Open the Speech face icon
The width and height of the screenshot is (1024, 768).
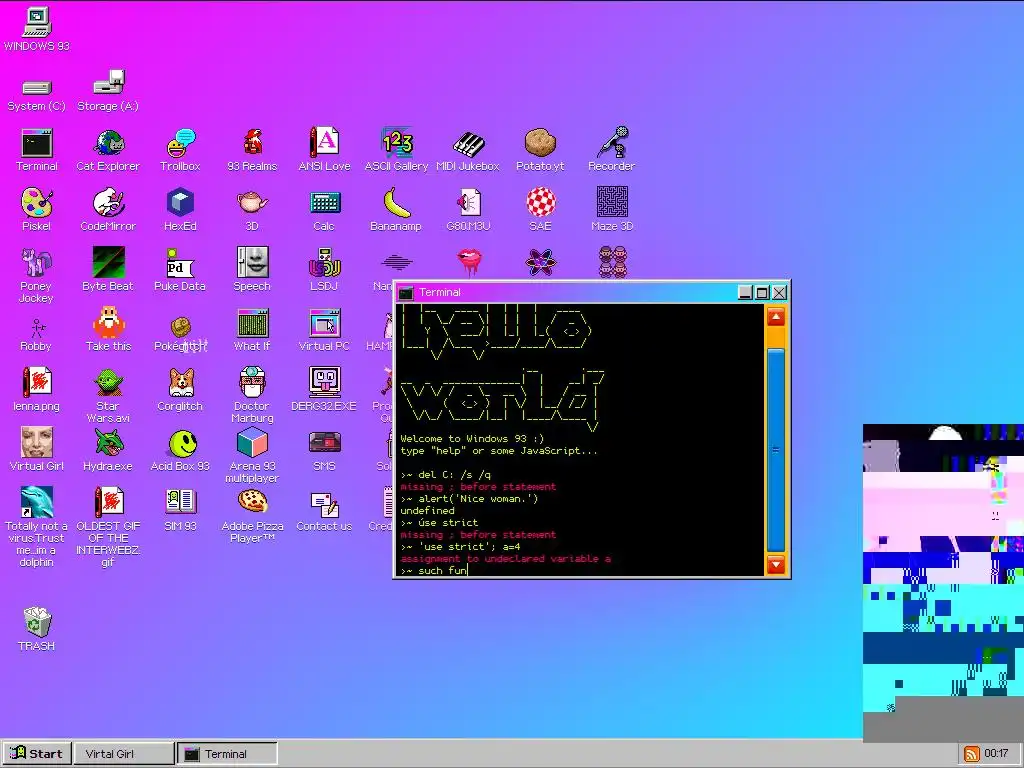click(252, 269)
